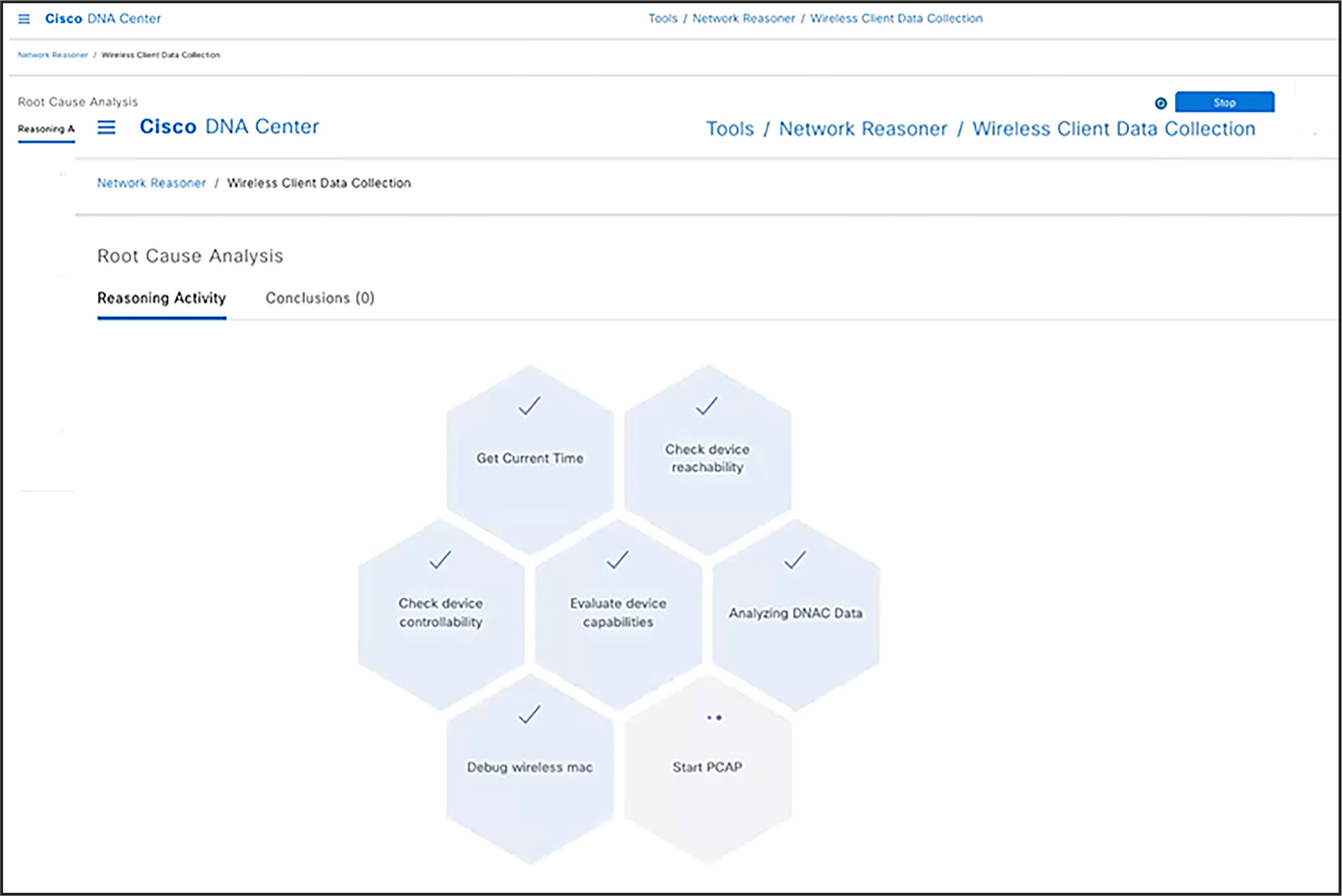1342x896 pixels.
Task: Click the large Cisco DNA Center logo
Action: click(230, 126)
